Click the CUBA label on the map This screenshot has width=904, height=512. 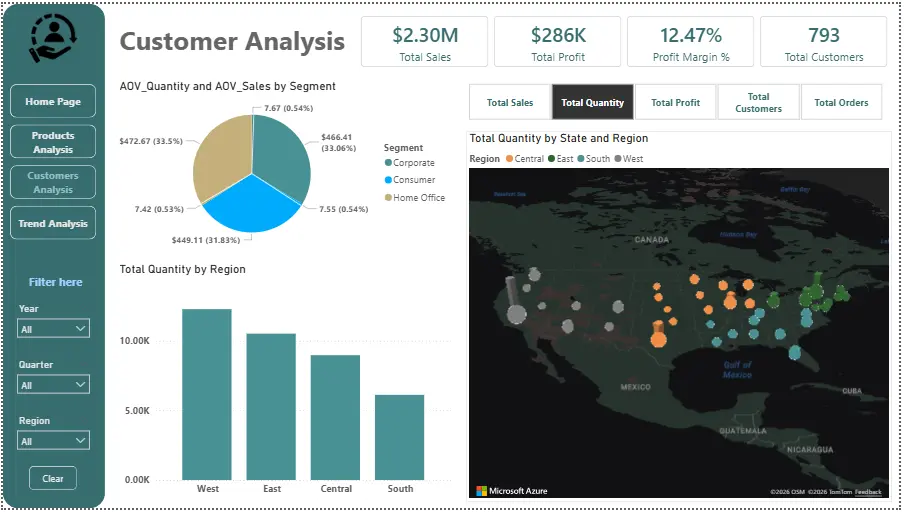click(x=852, y=390)
